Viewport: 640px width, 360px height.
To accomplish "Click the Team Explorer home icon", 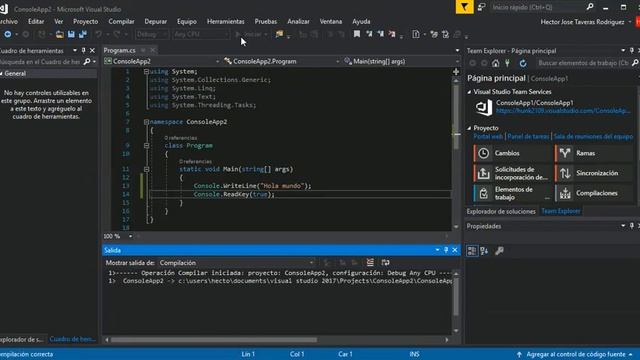I will pyautogui.click(x=496, y=63).
